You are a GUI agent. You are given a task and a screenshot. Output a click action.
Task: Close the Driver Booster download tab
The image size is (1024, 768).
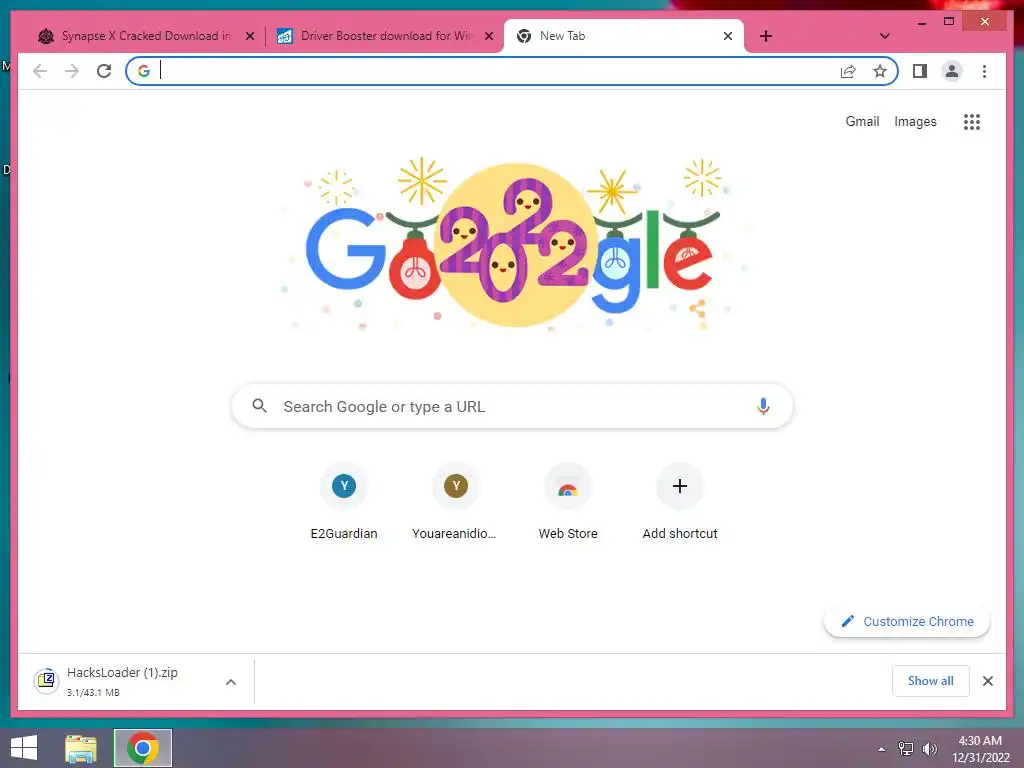tap(488, 36)
